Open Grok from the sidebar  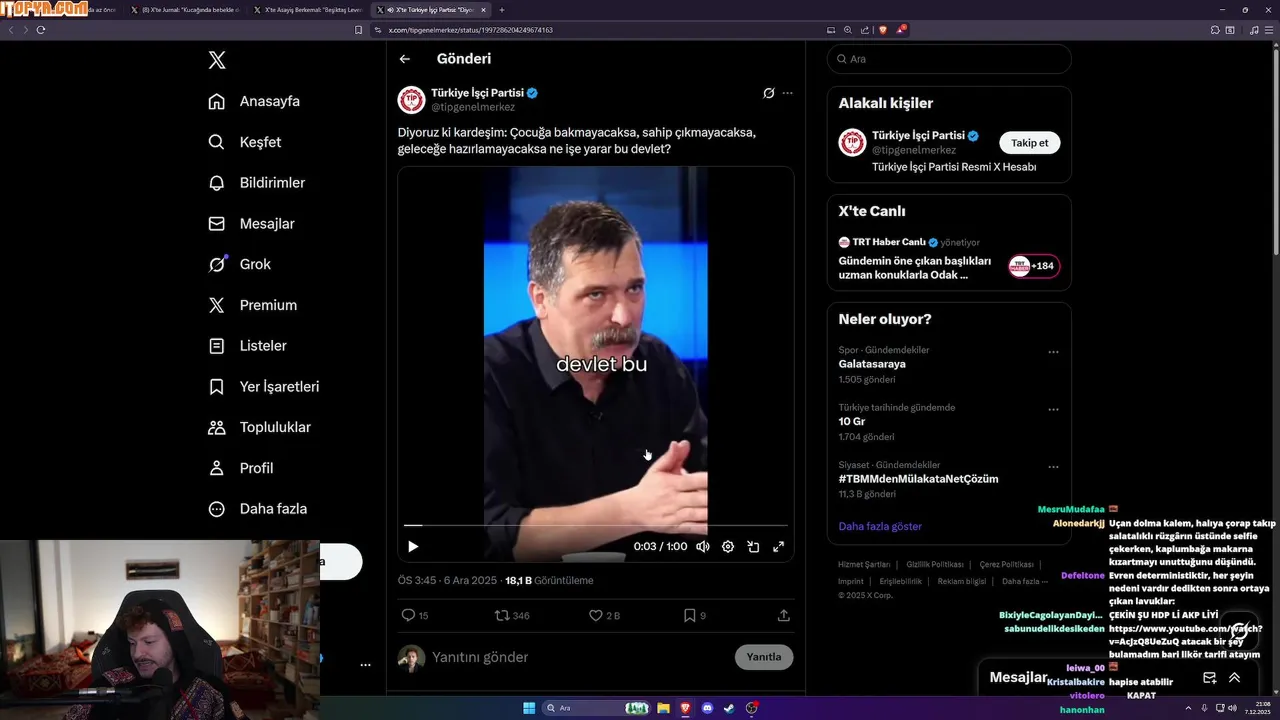click(x=240, y=264)
